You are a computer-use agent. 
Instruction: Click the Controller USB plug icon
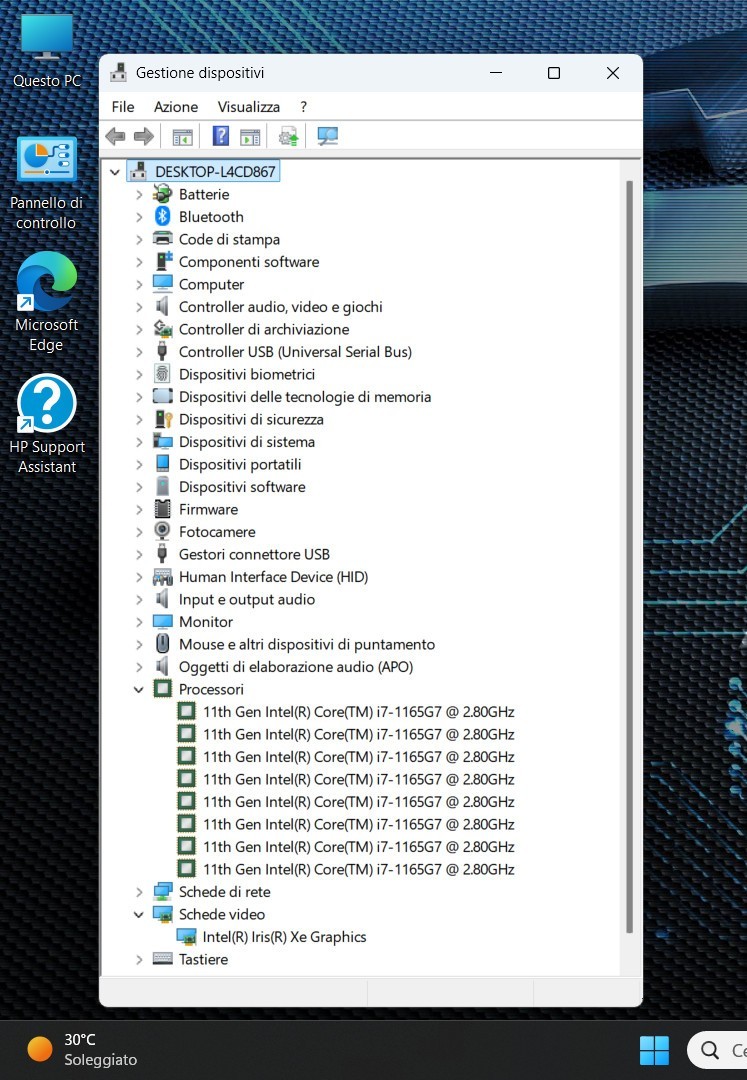162,351
